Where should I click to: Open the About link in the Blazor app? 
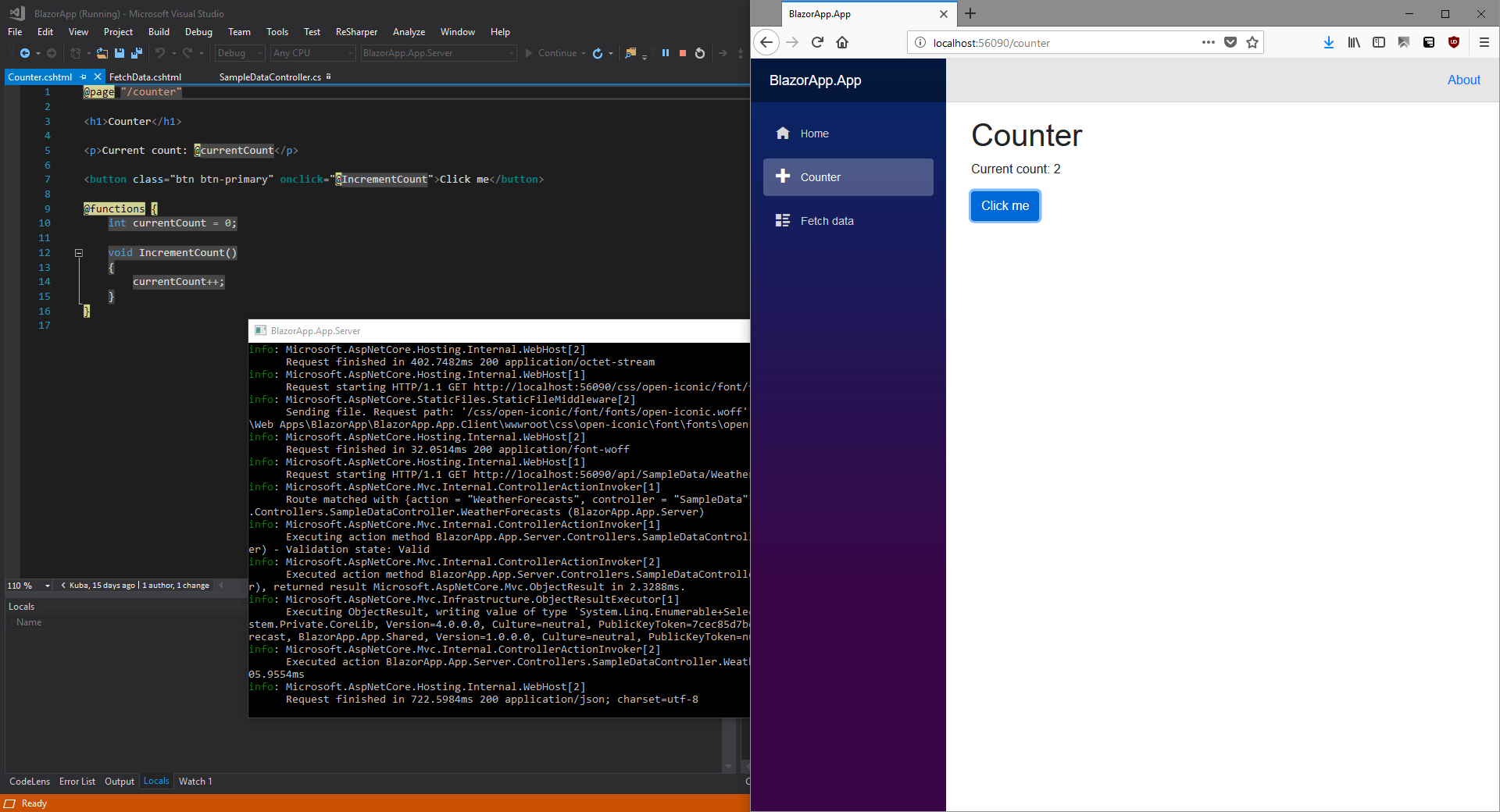[1463, 80]
